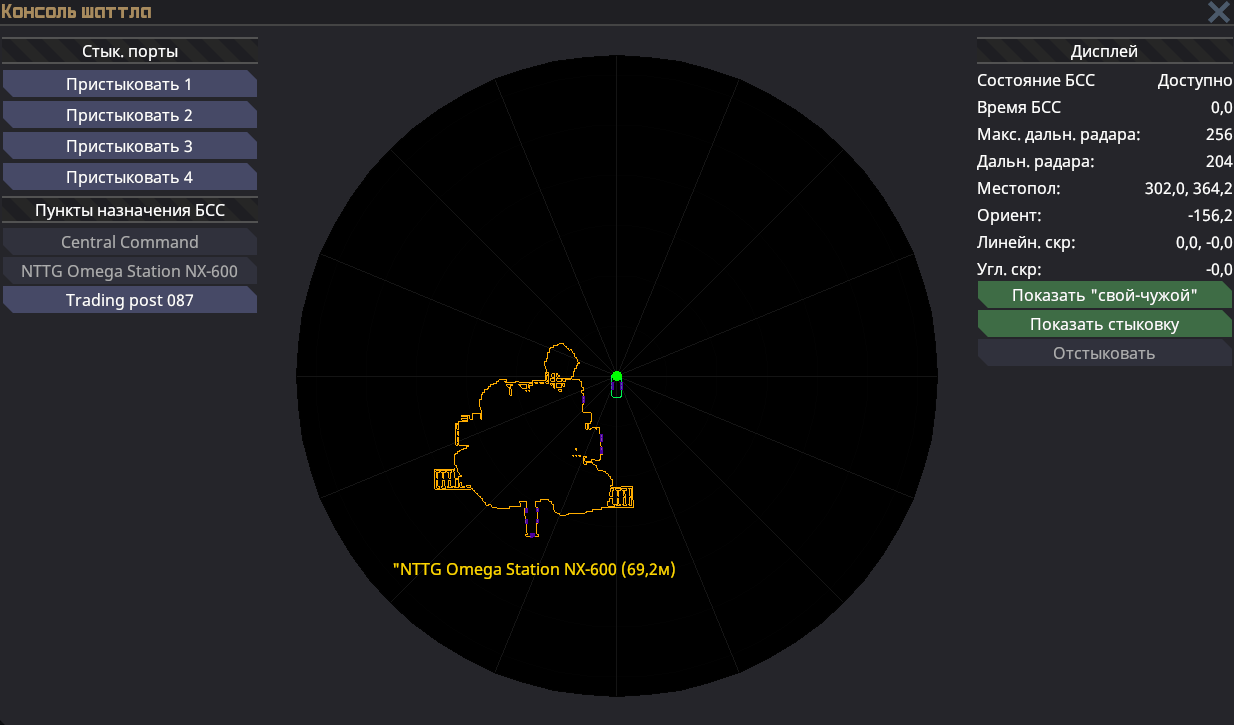Click the Стык. порты section header

point(130,52)
